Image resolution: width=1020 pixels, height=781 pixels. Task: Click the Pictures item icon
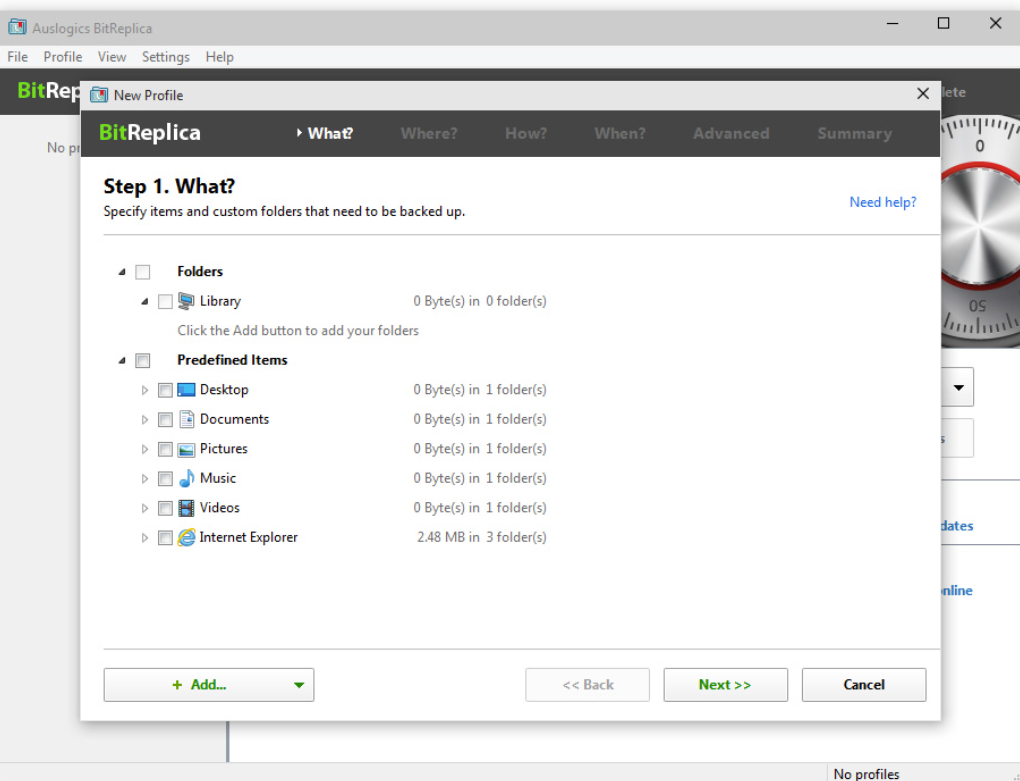[186, 448]
